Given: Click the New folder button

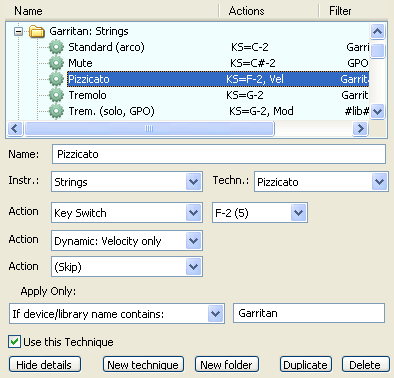Looking at the screenshot, I should [x=227, y=365].
